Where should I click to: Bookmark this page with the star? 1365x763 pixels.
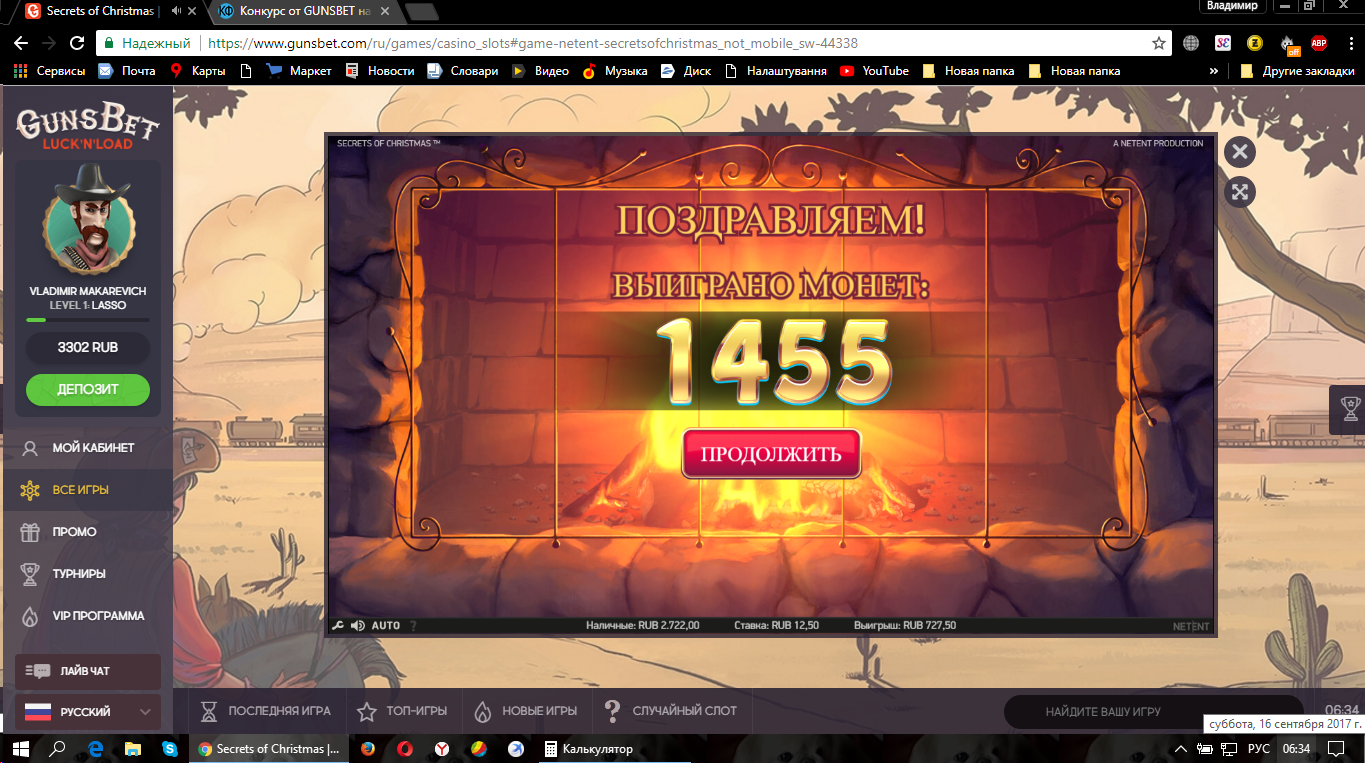pos(1159,43)
